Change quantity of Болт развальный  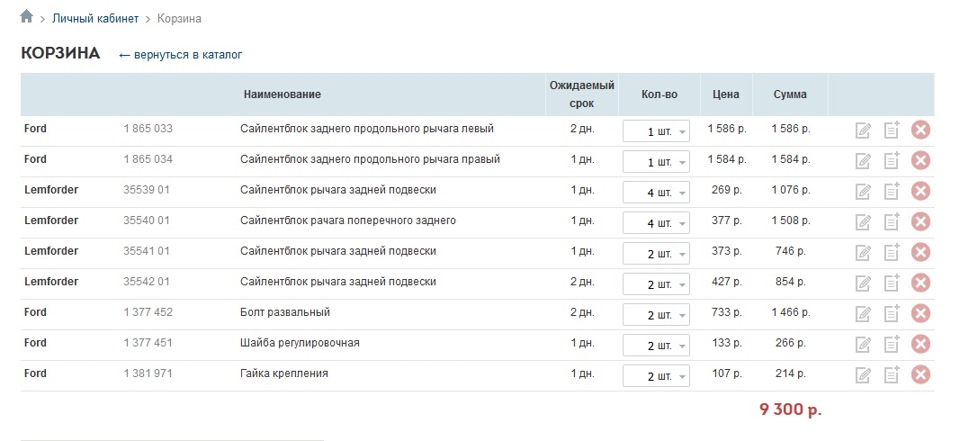pyautogui.click(x=656, y=315)
